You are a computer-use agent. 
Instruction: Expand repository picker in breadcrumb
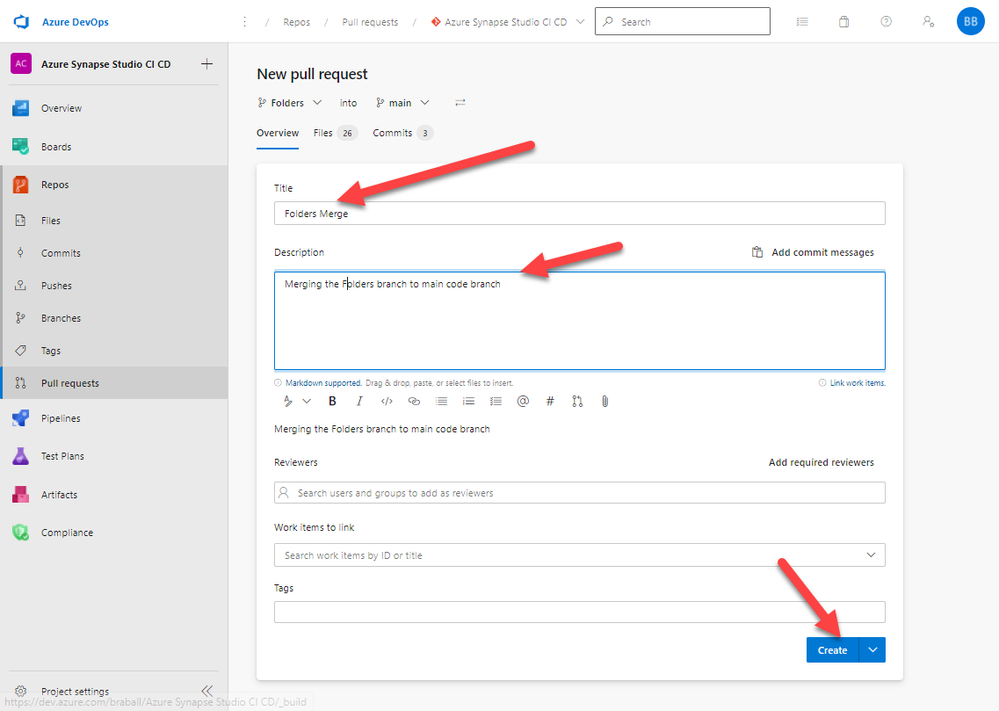pos(580,22)
